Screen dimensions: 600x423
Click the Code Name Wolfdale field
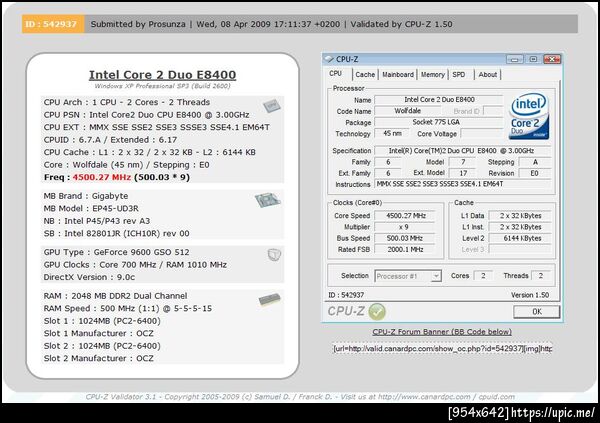[408, 111]
